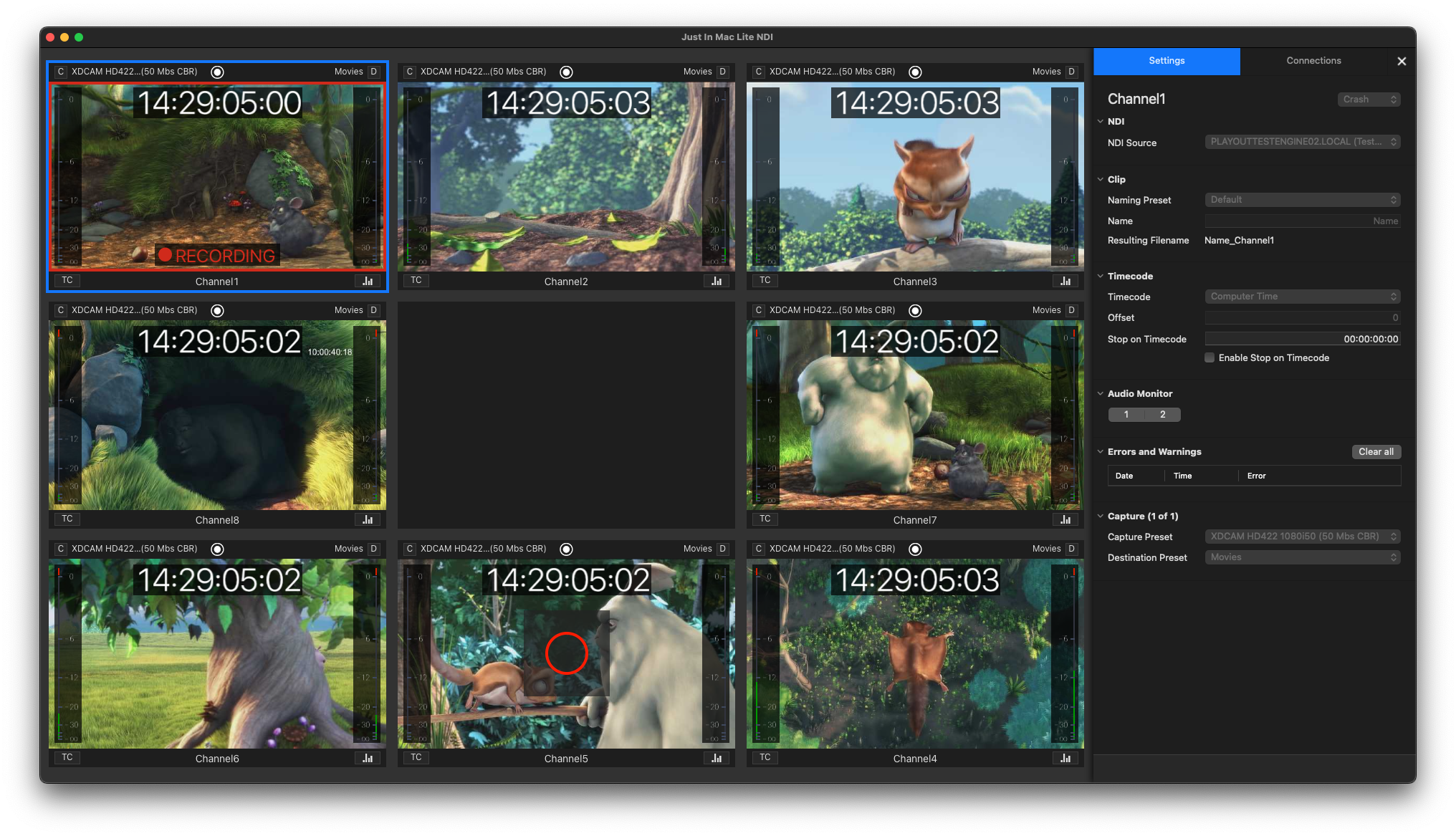Image resolution: width=1456 pixels, height=836 pixels.
Task: Sort errors by Date column
Action: (x=1136, y=476)
